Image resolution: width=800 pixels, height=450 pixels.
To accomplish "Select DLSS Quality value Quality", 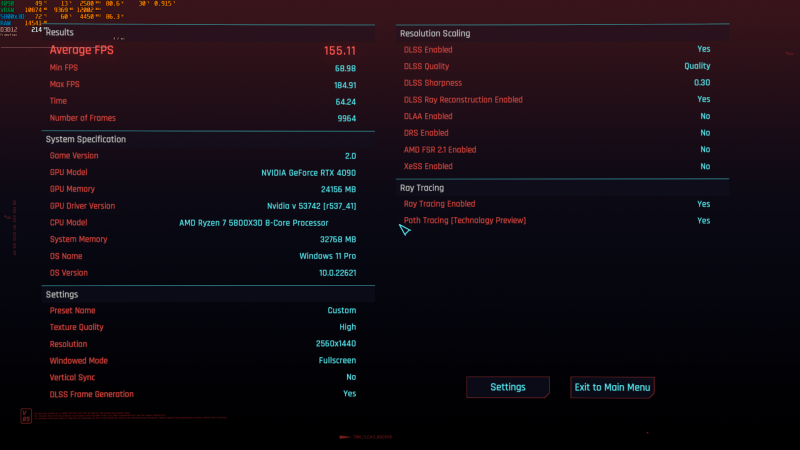I will [x=697, y=66].
